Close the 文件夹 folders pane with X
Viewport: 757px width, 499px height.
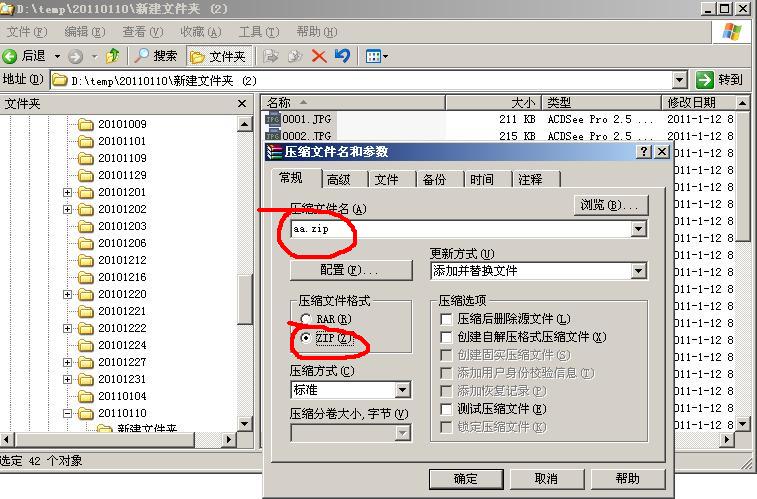pos(241,104)
